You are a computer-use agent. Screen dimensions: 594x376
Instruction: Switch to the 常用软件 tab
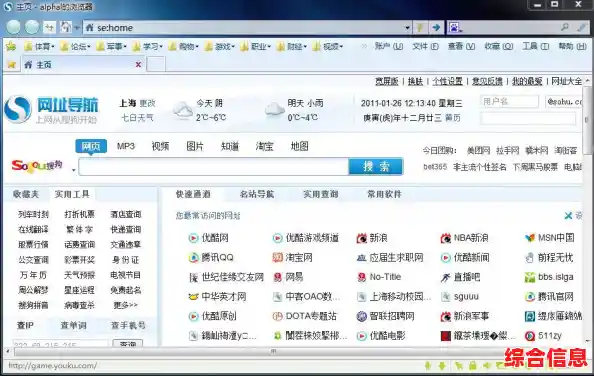click(x=384, y=194)
